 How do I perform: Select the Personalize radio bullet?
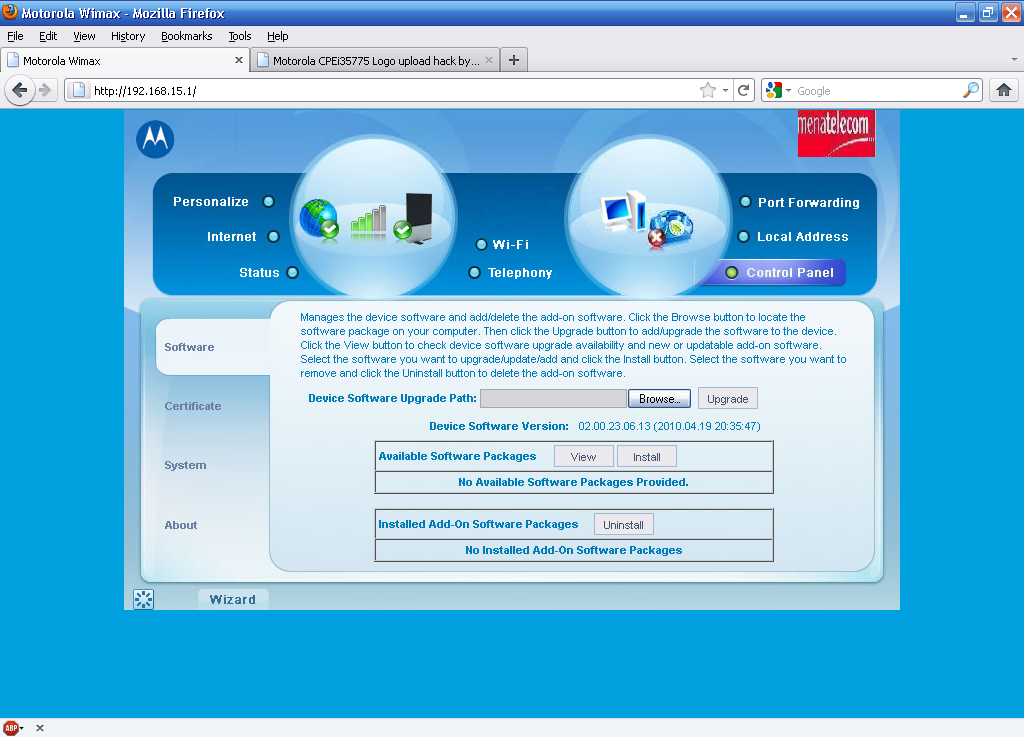coord(268,202)
